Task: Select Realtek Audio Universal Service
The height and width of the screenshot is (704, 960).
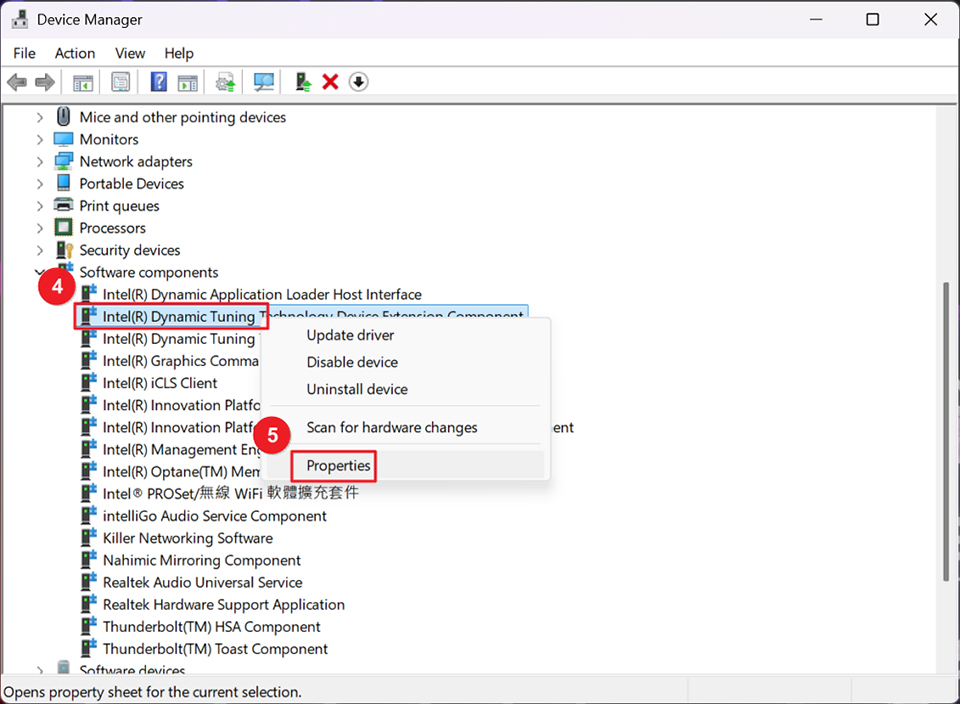Action: (x=203, y=582)
